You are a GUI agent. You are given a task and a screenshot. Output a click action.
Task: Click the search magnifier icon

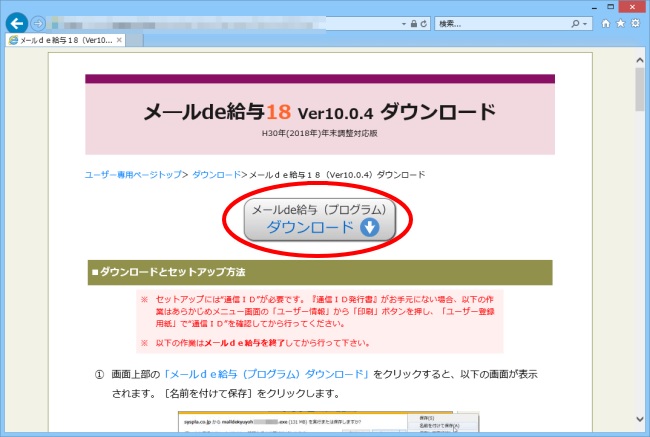click(x=575, y=24)
